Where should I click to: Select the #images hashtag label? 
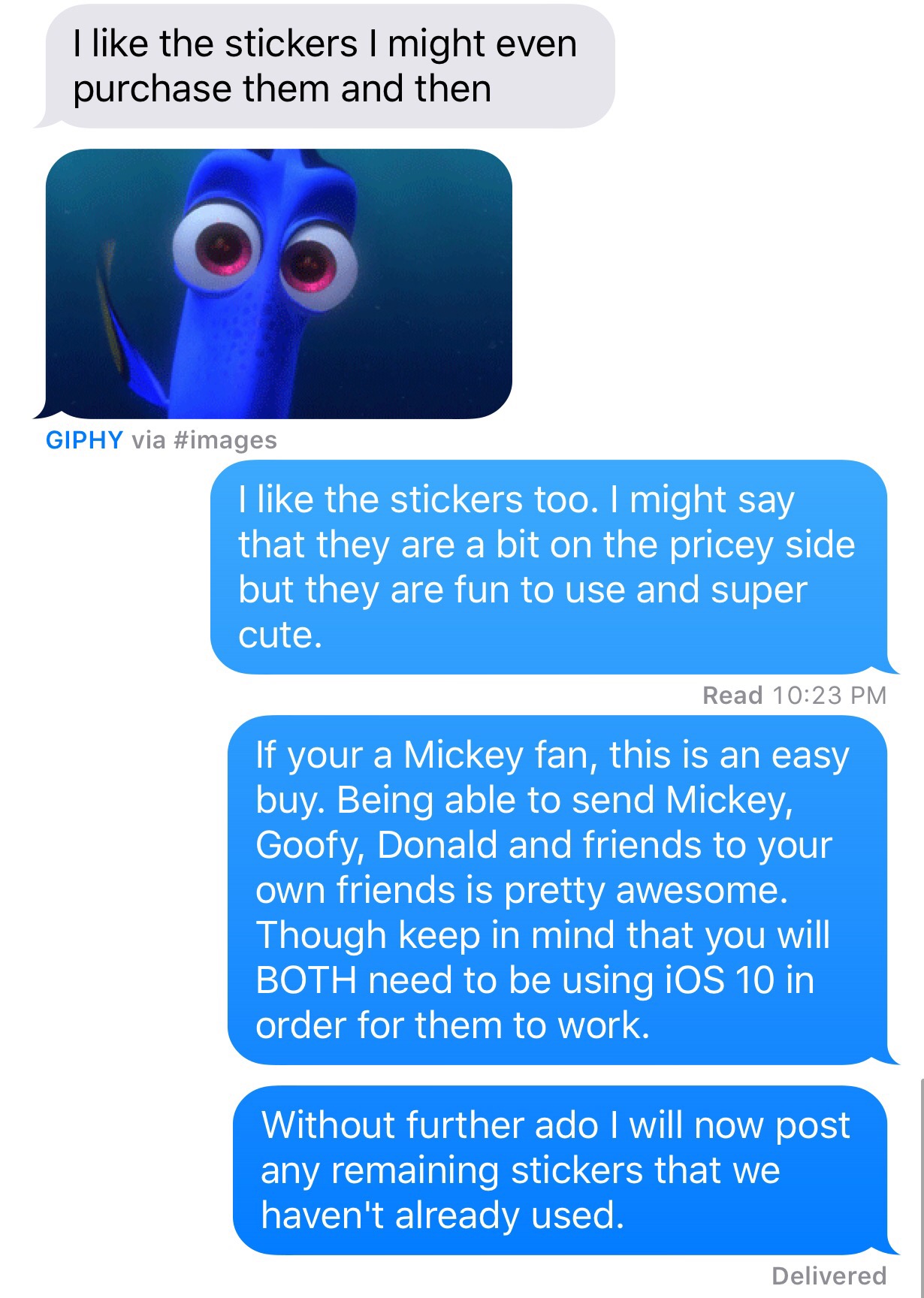click(225, 440)
